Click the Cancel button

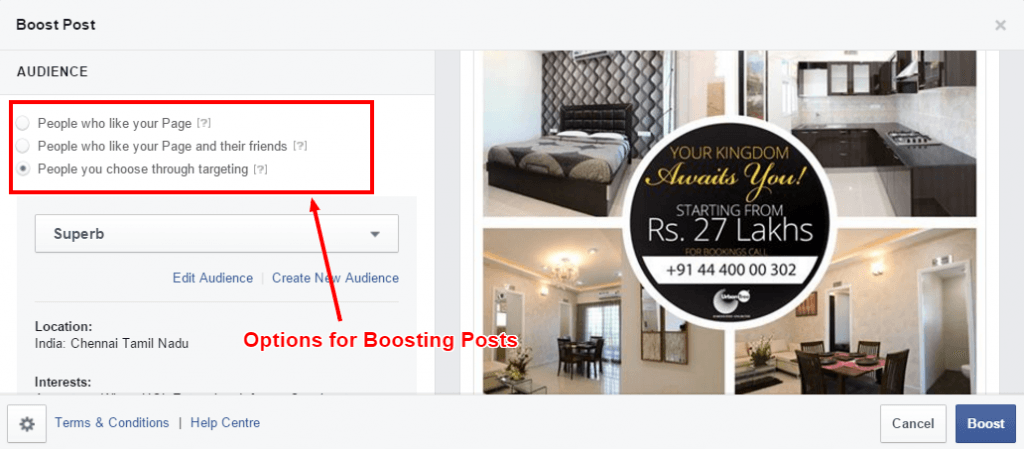click(912, 424)
